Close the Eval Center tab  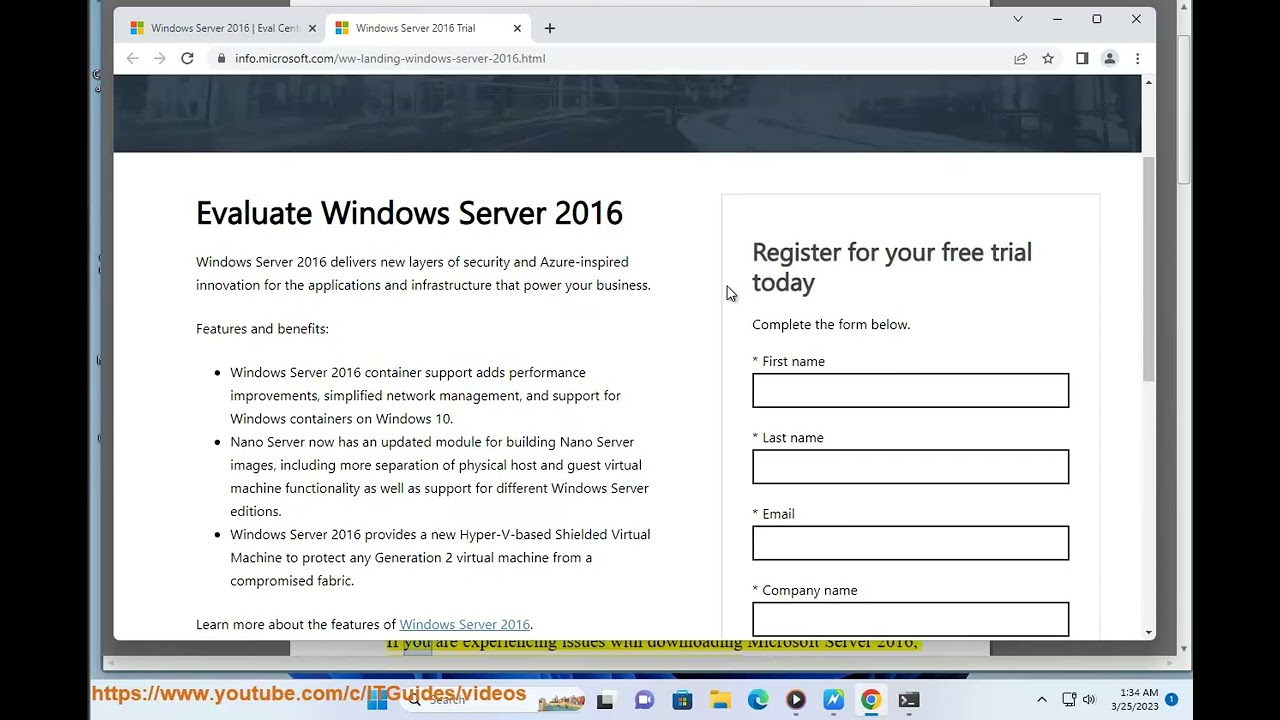[312, 28]
